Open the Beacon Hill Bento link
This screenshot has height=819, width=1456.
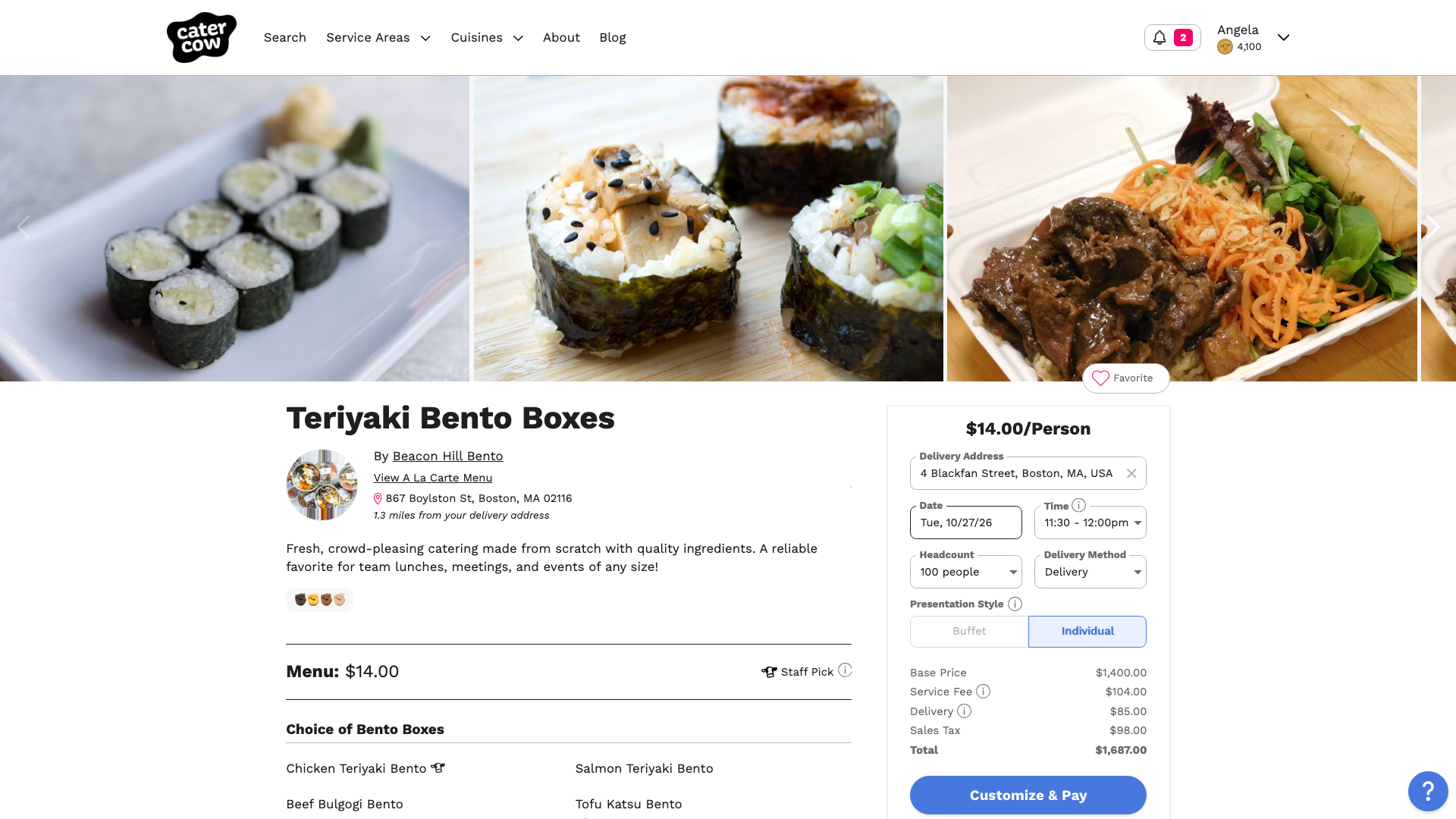(447, 456)
